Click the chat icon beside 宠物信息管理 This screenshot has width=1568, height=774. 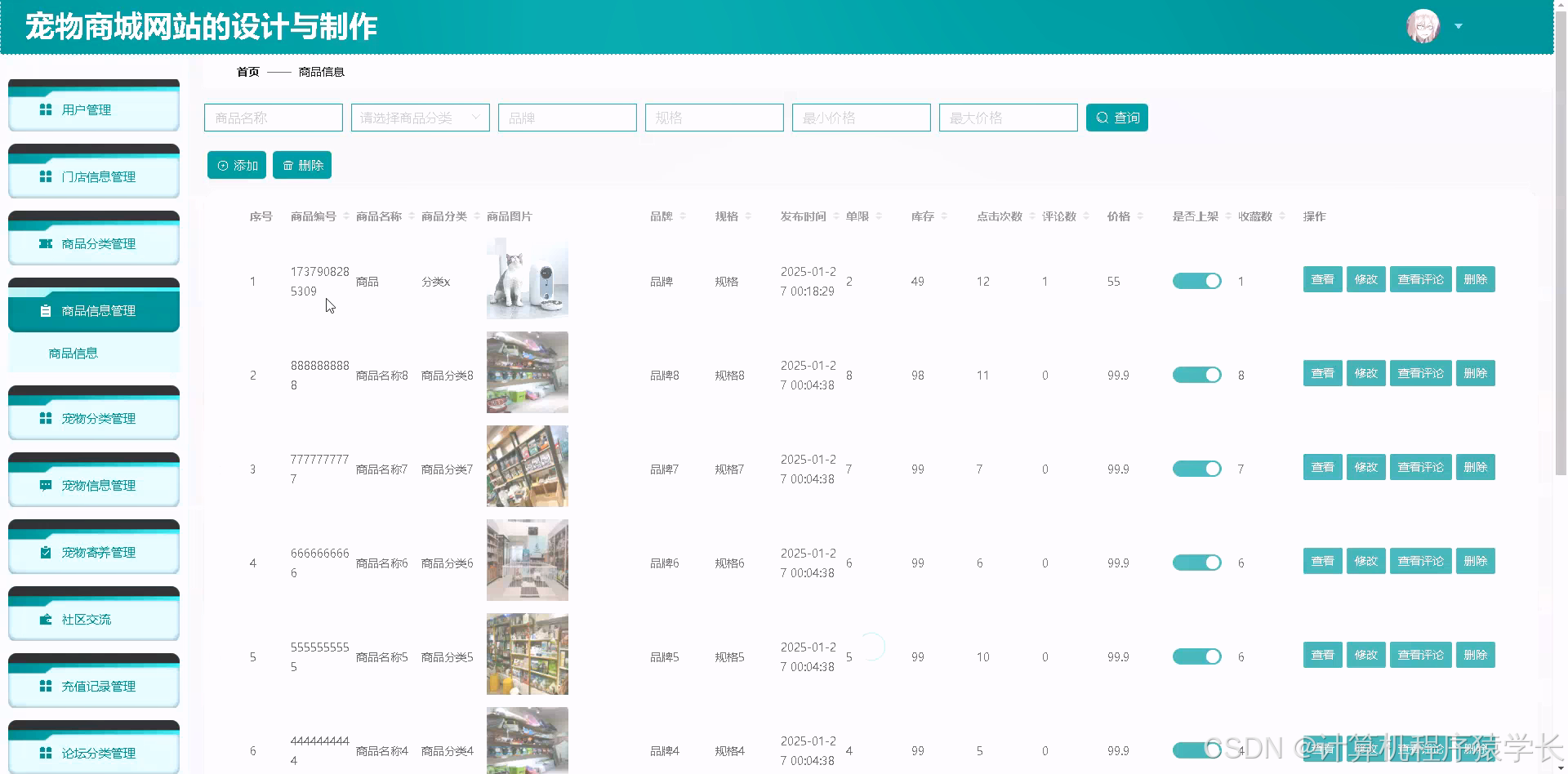point(46,485)
